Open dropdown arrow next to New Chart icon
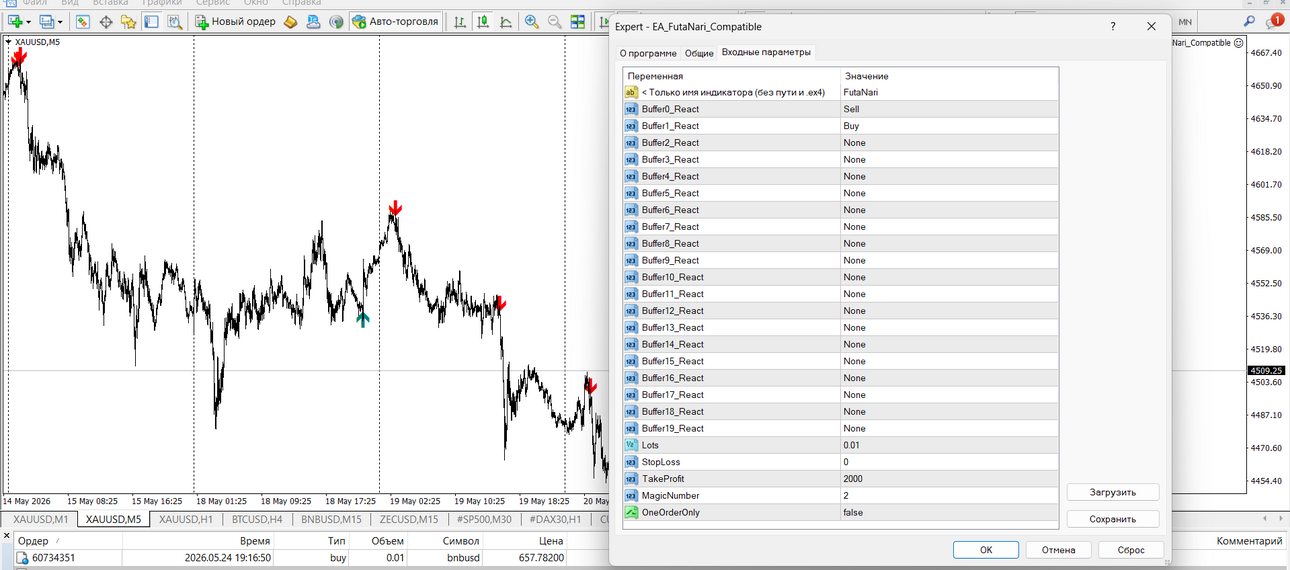The width and height of the screenshot is (1290, 570). pos(29,21)
